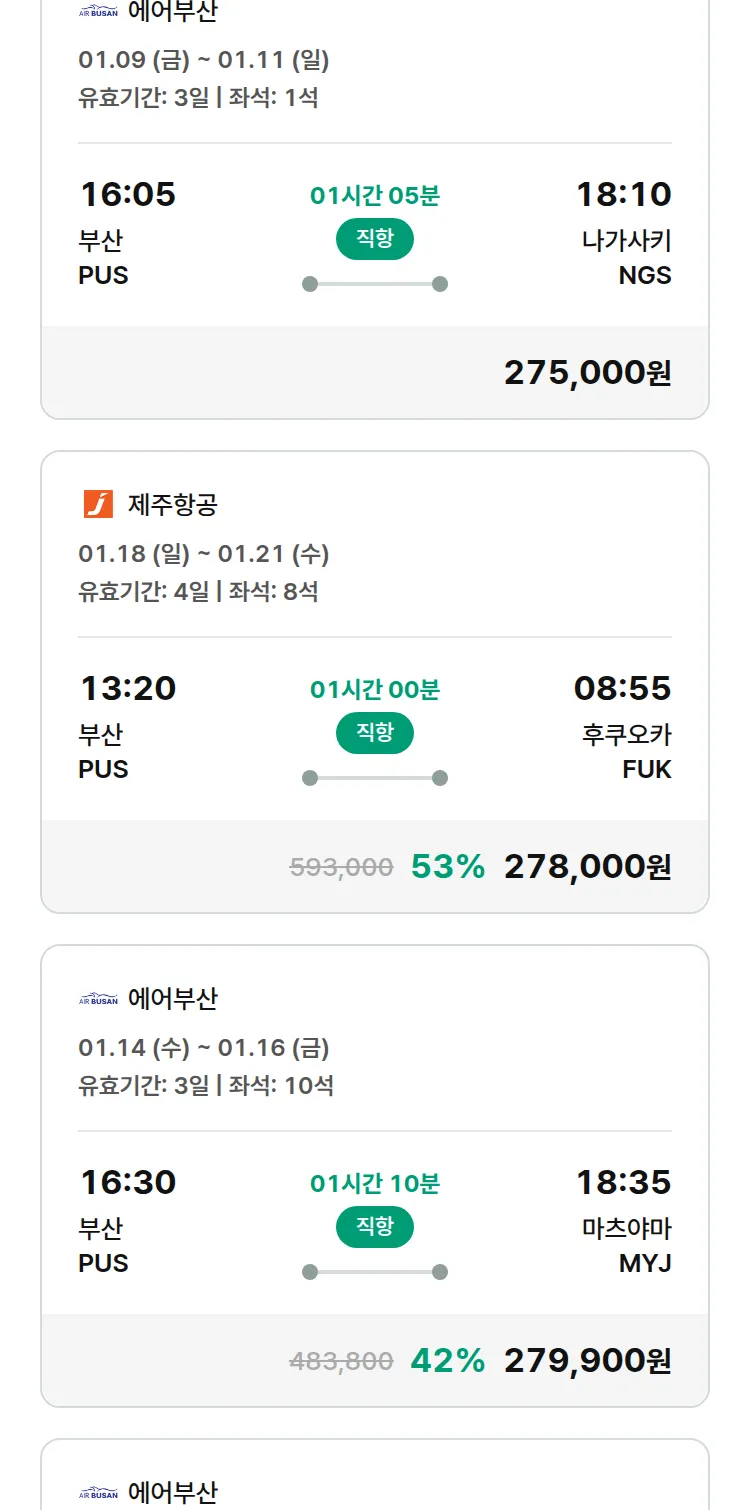The image size is (750, 1510).
Task: Click Air Busan logo on bottom partial card
Action: point(98,1493)
